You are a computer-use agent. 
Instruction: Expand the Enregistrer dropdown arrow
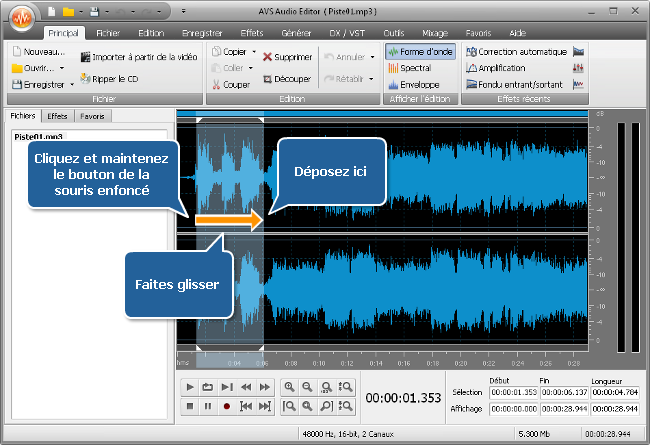click(72, 85)
